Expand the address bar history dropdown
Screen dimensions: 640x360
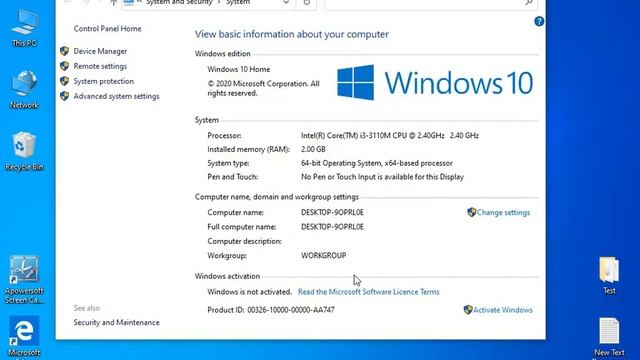pos(286,3)
